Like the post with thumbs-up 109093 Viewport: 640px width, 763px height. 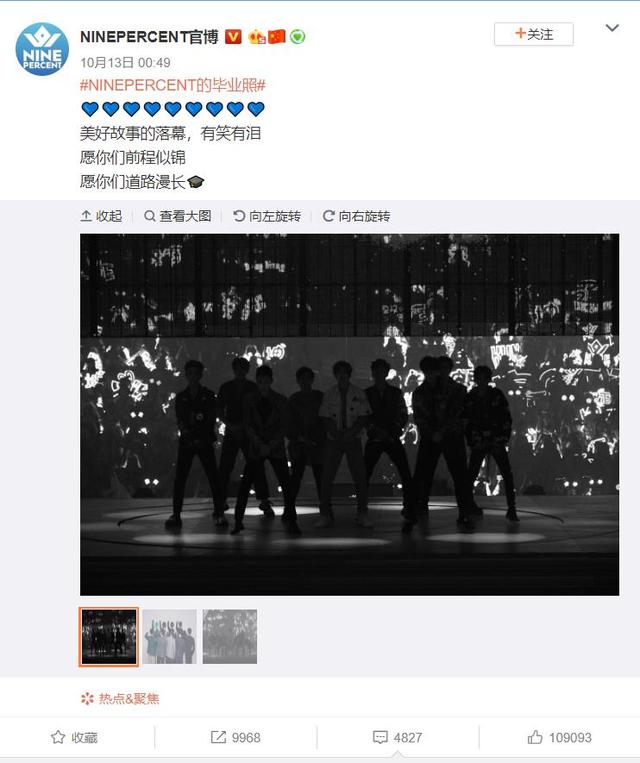click(559, 738)
